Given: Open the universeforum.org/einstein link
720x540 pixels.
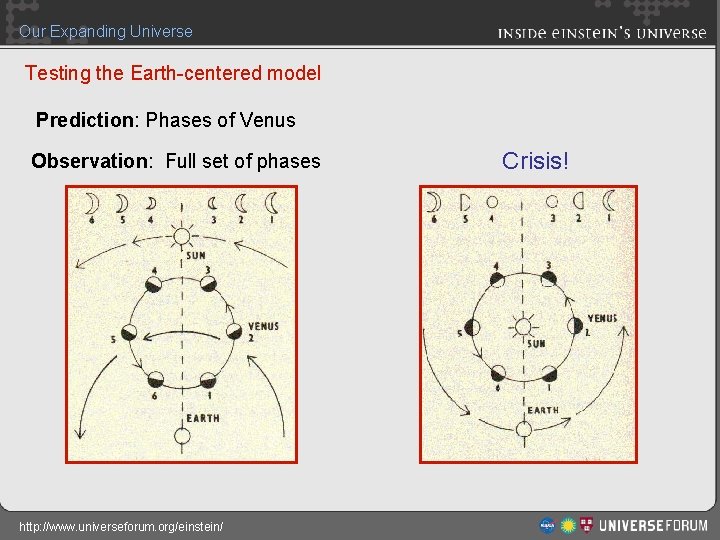Looking at the screenshot, I should tap(121, 526).
